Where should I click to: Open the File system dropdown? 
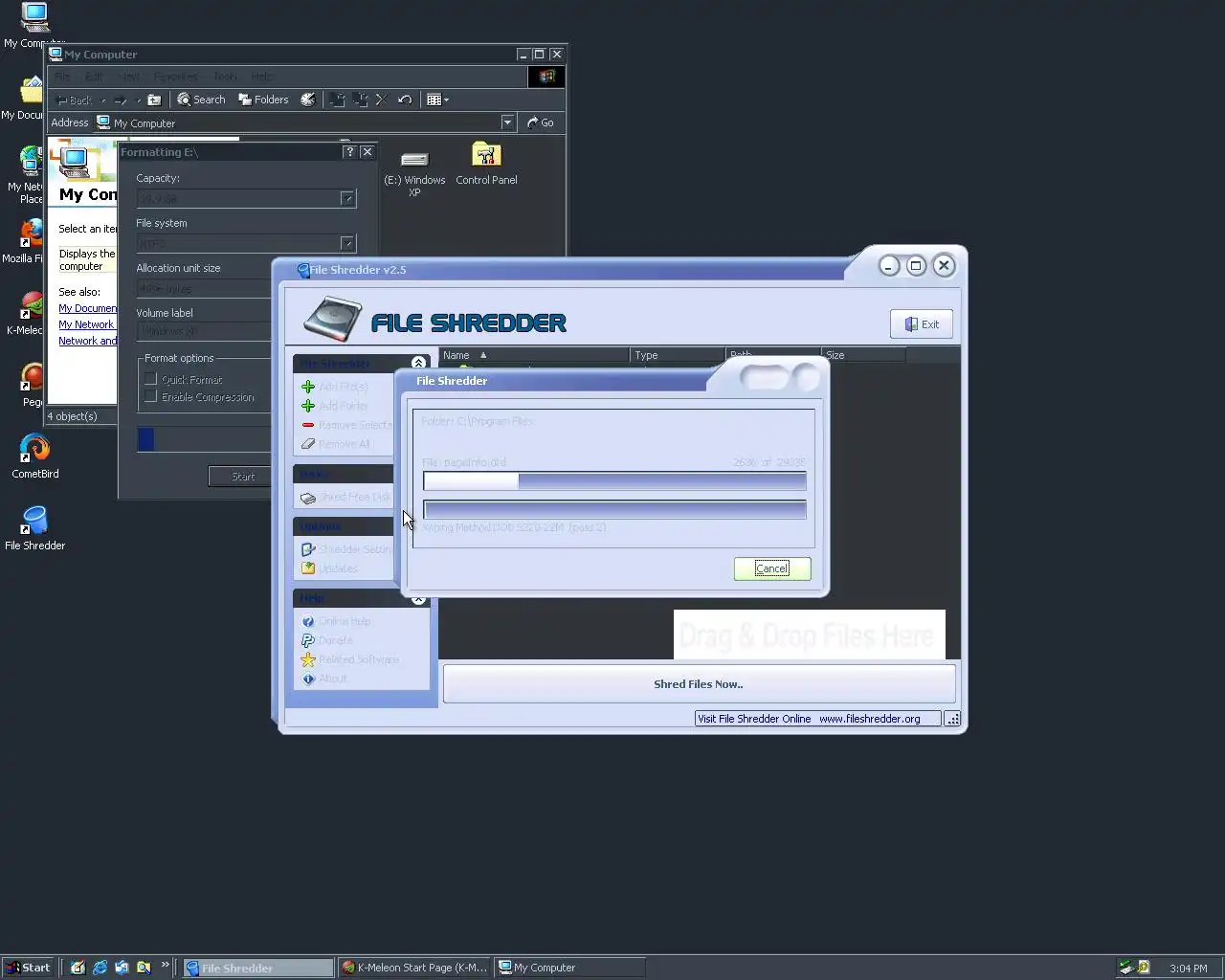pos(347,243)
